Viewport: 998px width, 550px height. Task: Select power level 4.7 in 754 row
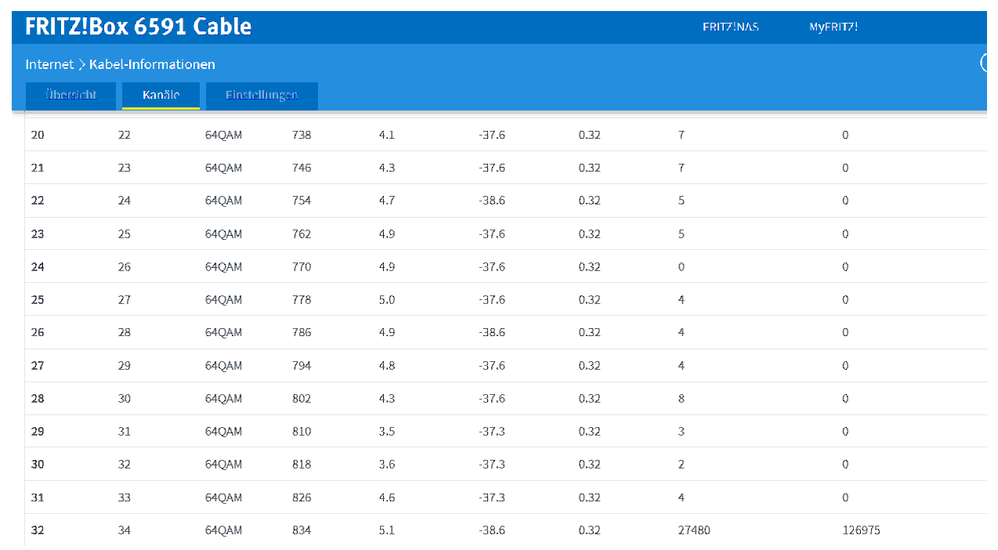[x=387, y=201]
